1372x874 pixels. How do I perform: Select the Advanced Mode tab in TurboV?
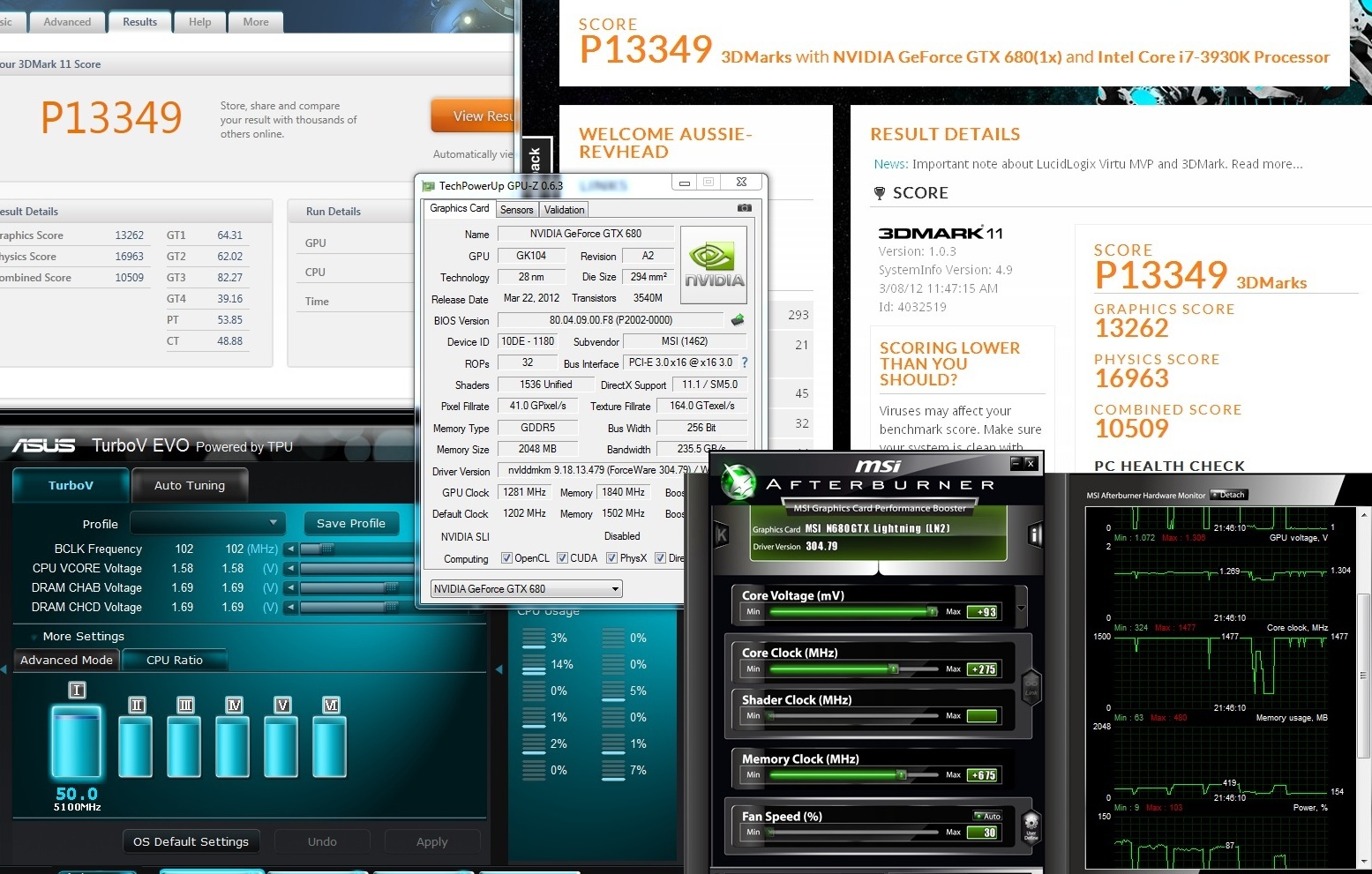(66, 660)
